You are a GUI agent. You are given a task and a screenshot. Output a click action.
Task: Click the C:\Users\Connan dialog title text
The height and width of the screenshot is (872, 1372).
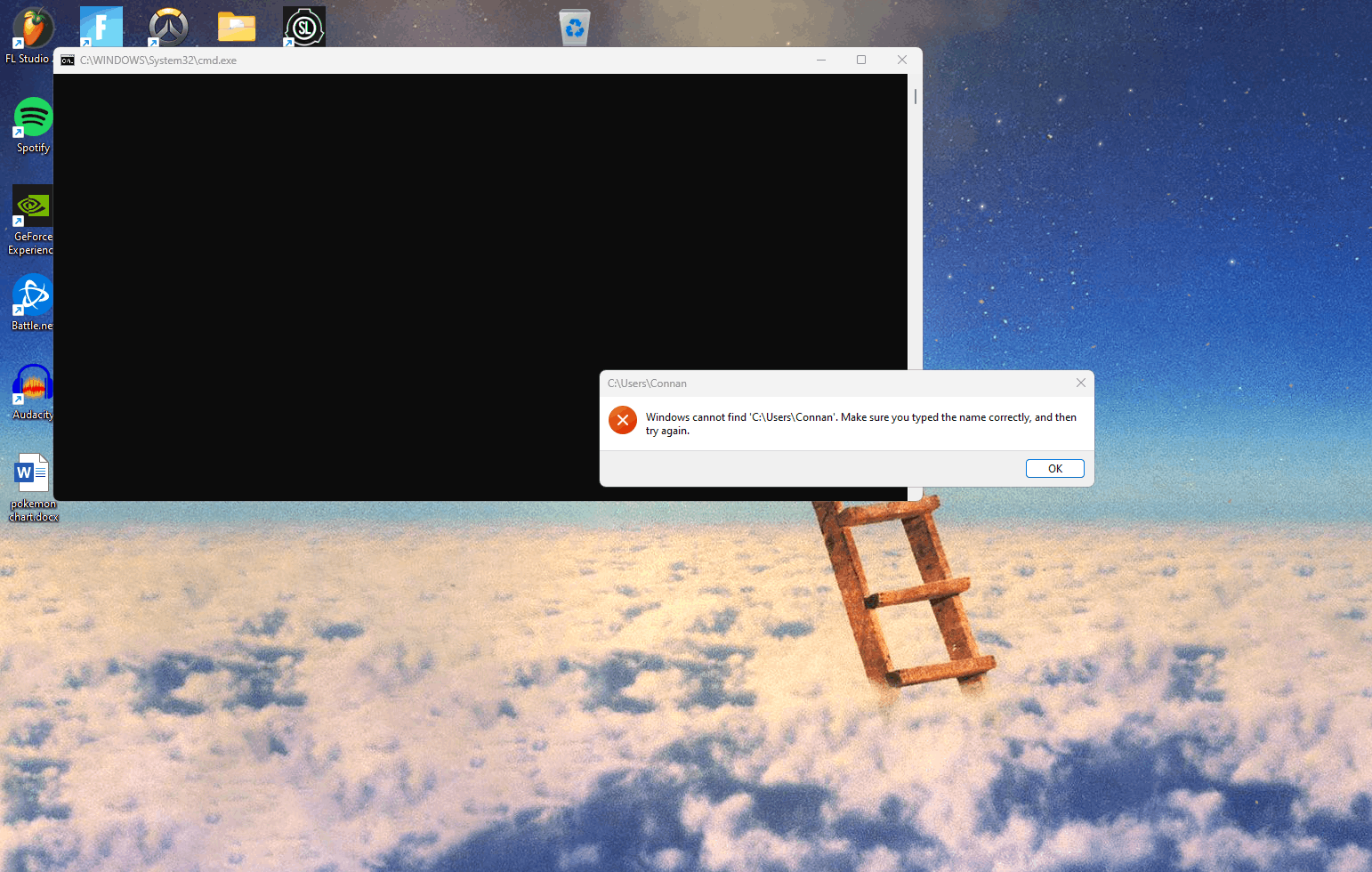[647, 384]
